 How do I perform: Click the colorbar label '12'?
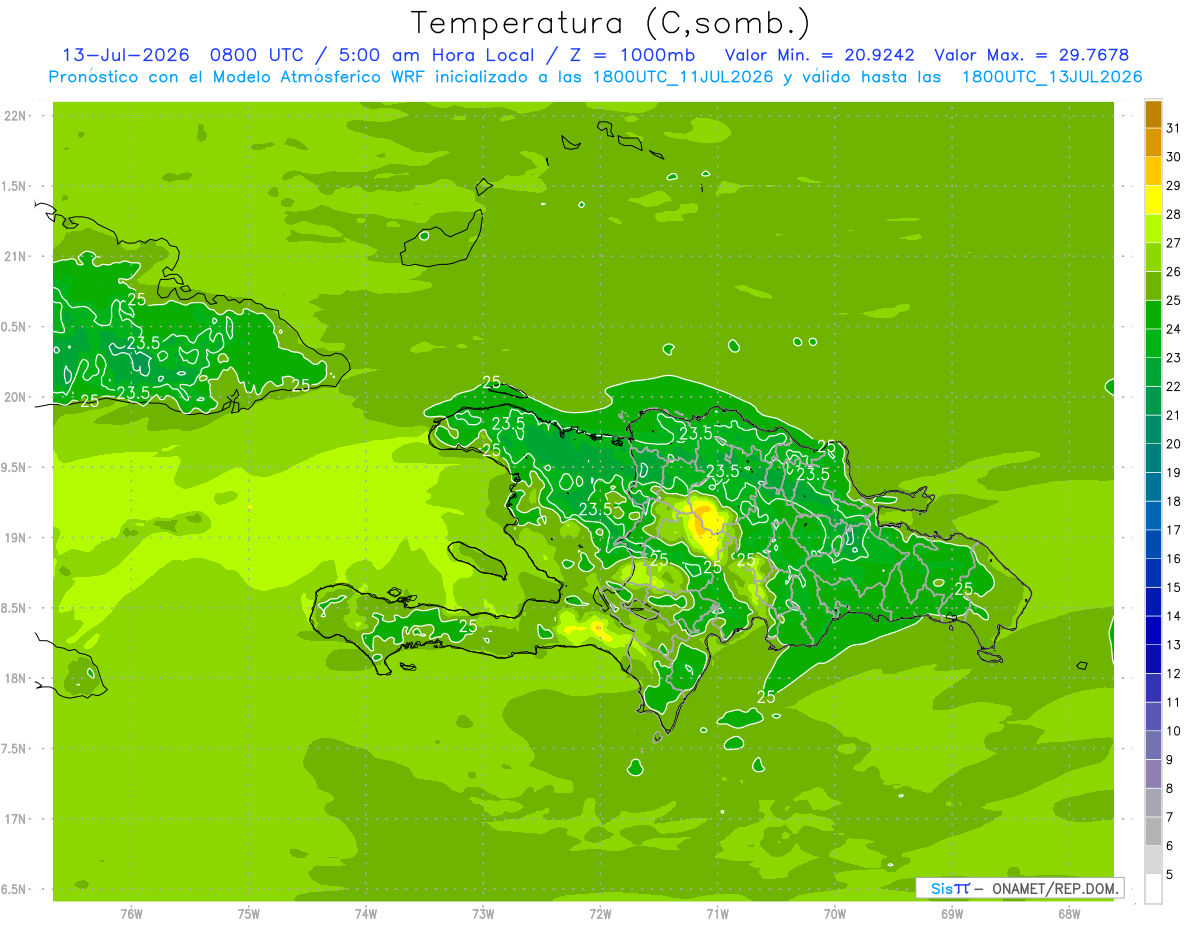[x=1174, y=674]
